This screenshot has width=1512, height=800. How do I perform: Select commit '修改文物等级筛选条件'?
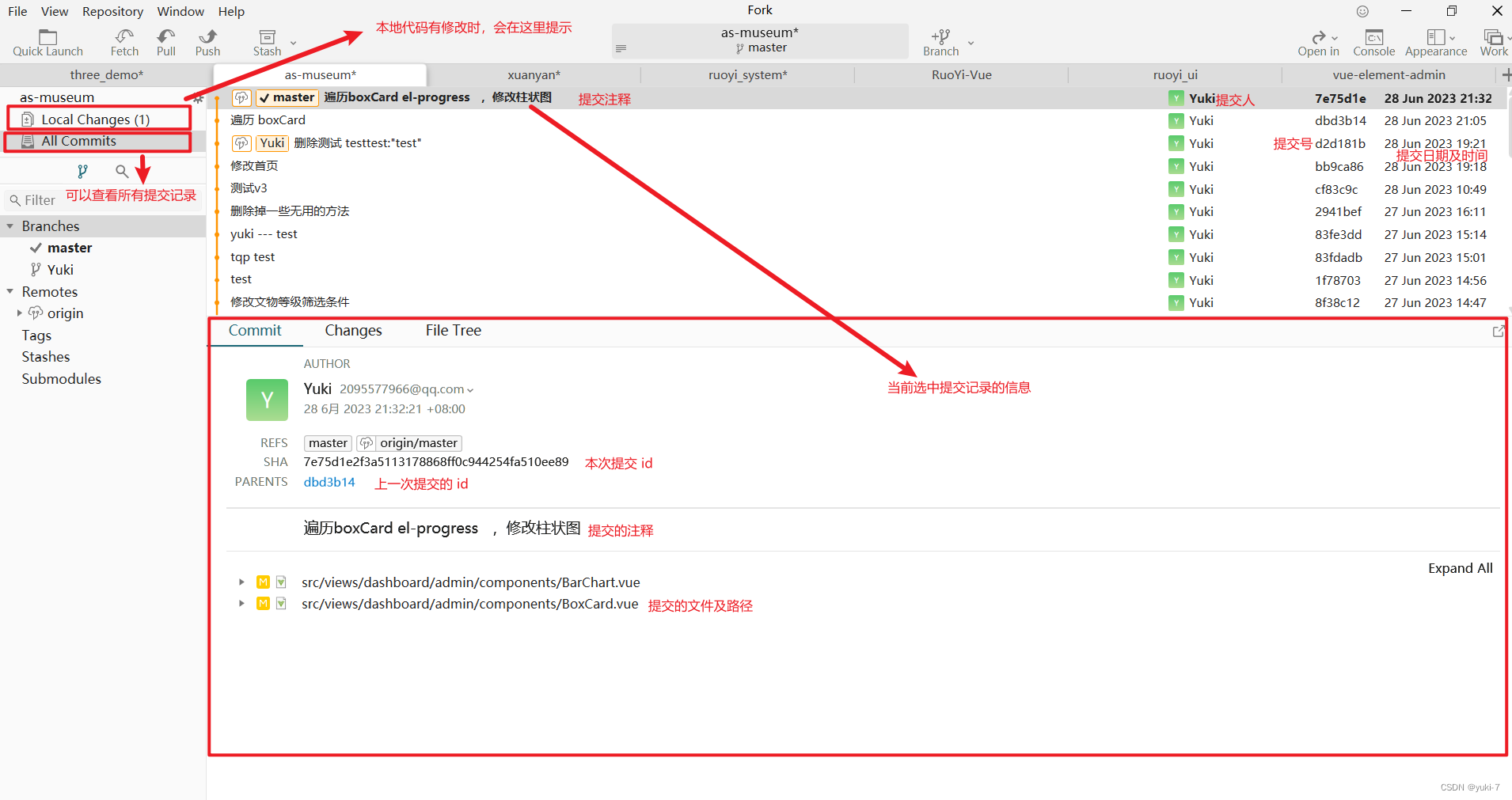290,302
